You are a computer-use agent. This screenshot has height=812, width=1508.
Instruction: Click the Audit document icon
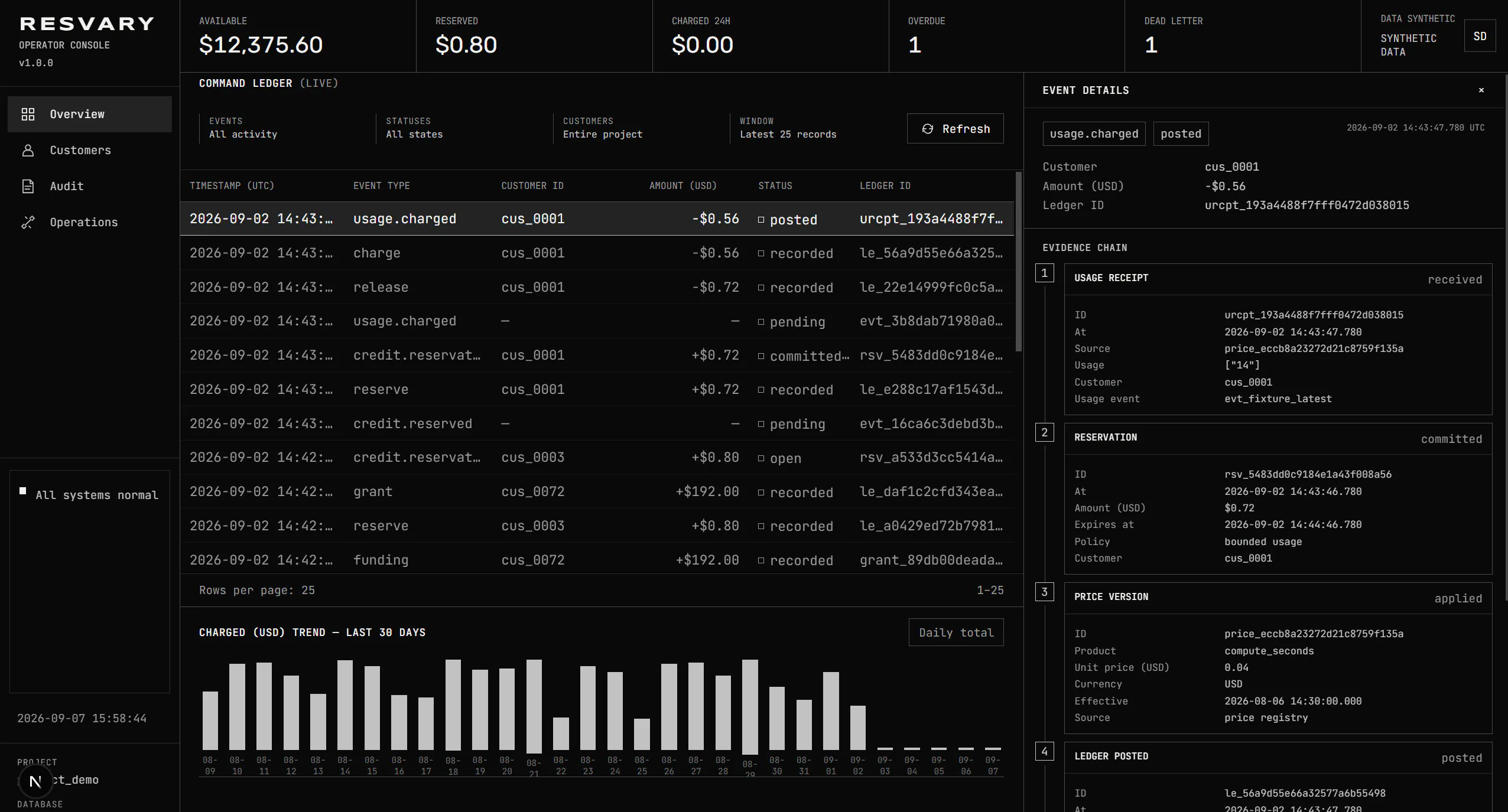point(28,186)
